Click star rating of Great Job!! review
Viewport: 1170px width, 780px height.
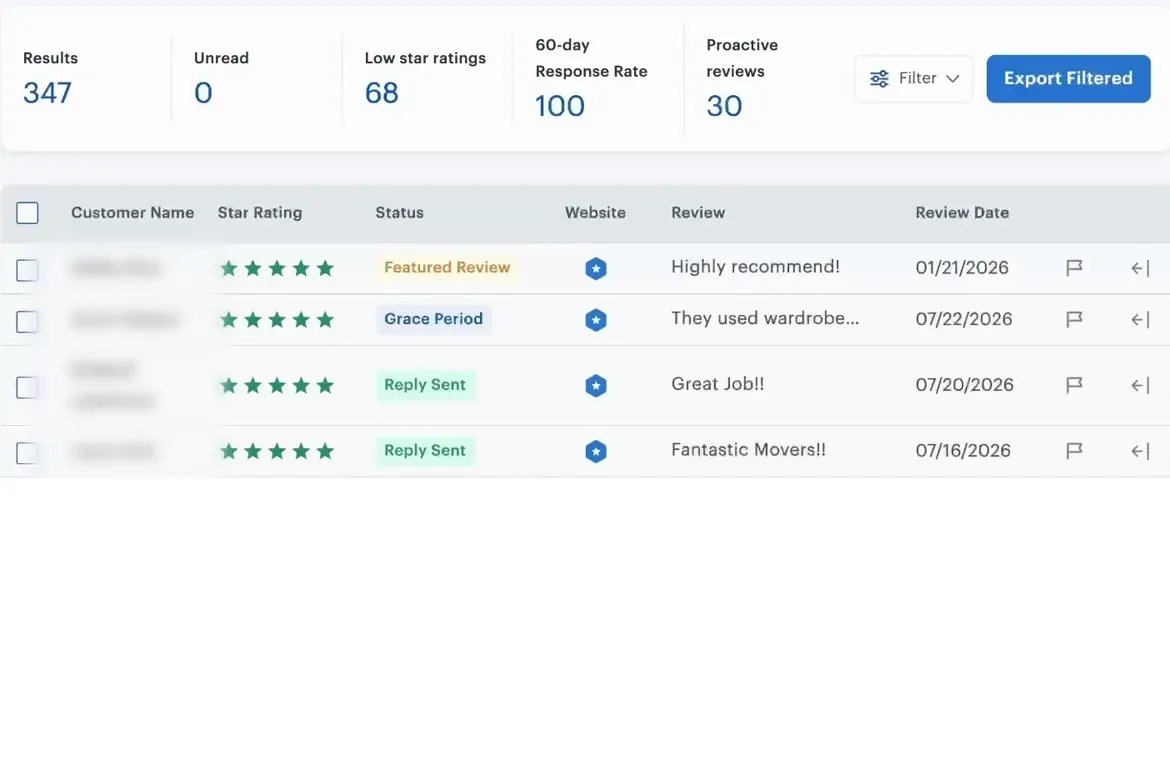[277, 385]
